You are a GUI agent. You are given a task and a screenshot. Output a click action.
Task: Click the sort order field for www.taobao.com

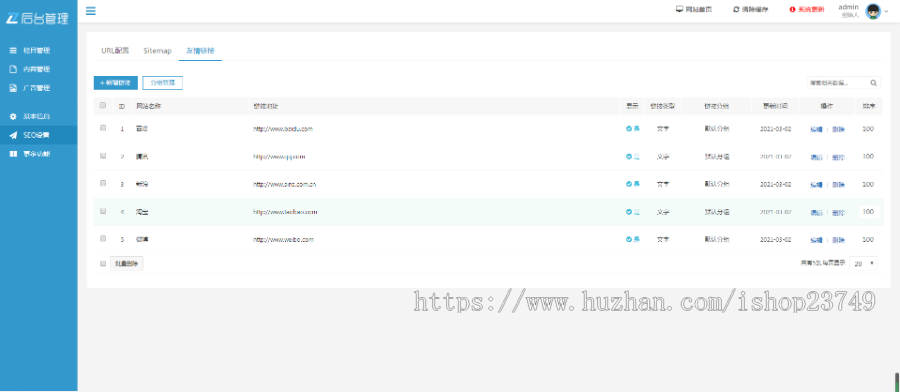(x=868, y=212)
